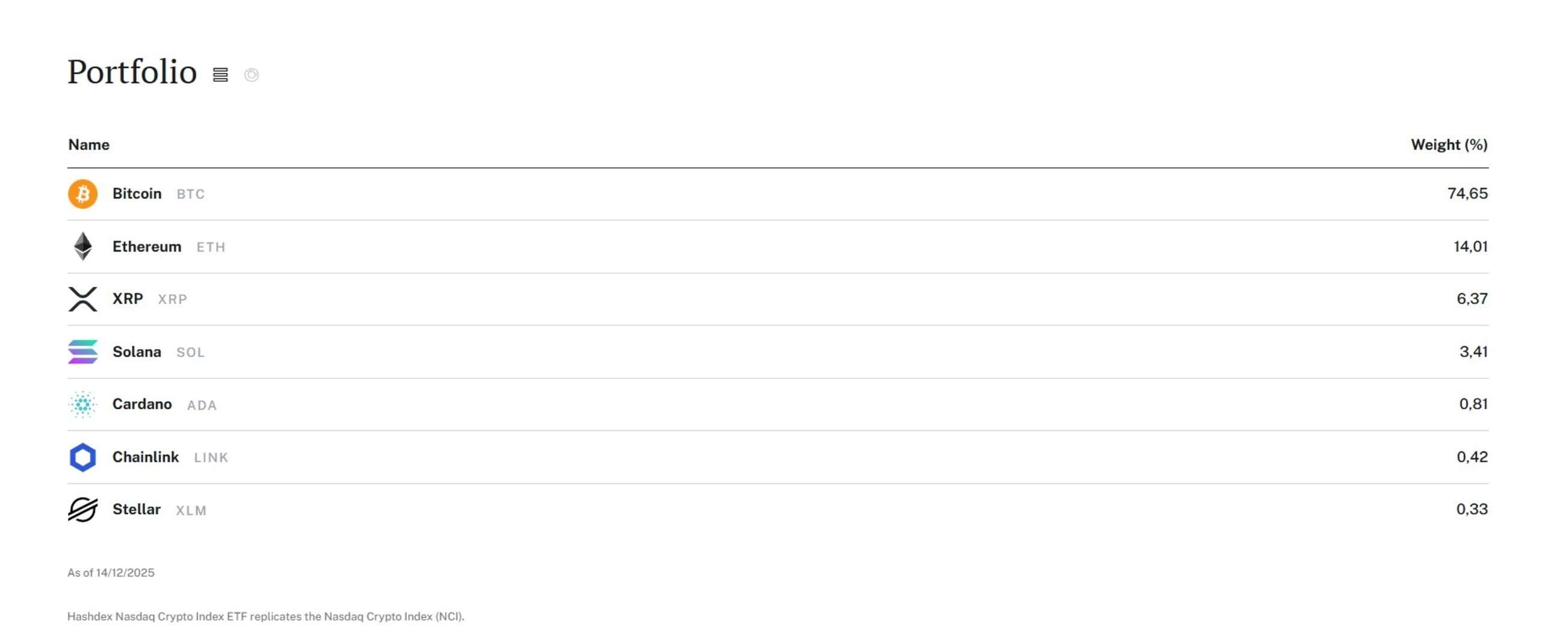Click the date stamp As of 14/12/2025
Screen dimensions: 1568x633
point(111,573)
